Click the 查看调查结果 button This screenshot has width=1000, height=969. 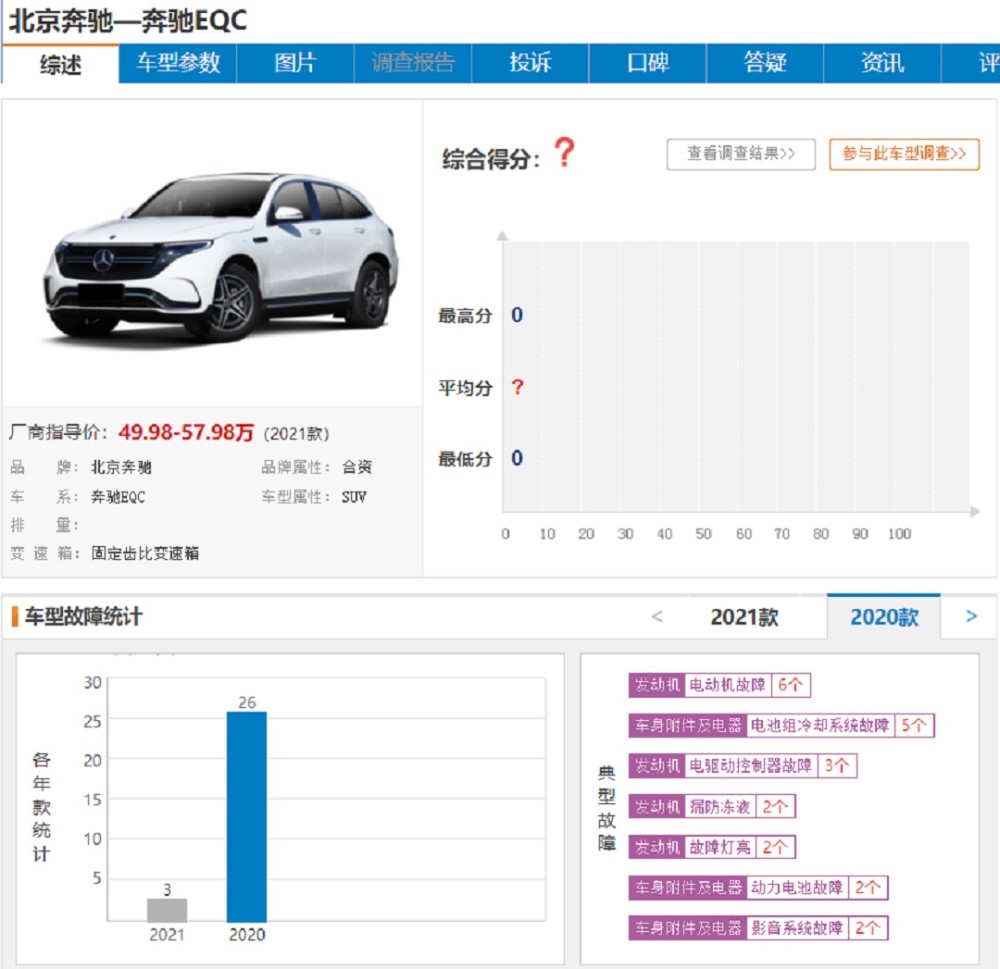[x=740, y=154]
